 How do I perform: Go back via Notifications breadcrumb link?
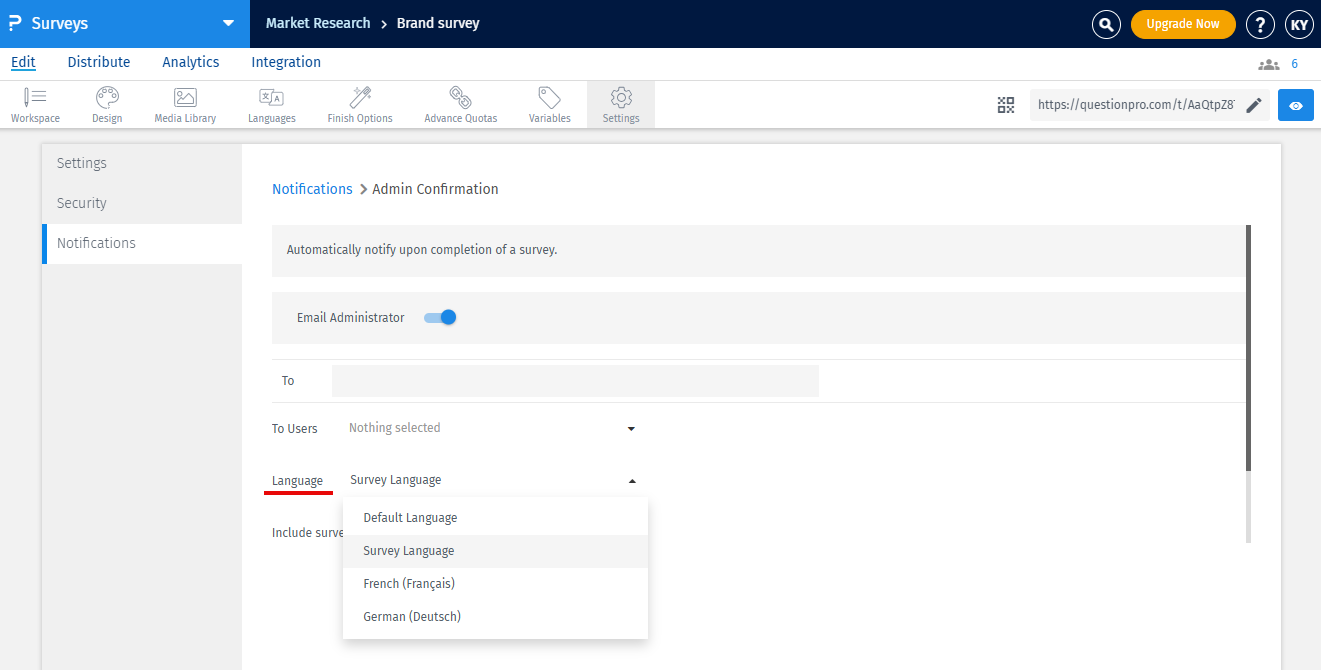[x=312, y=189]
